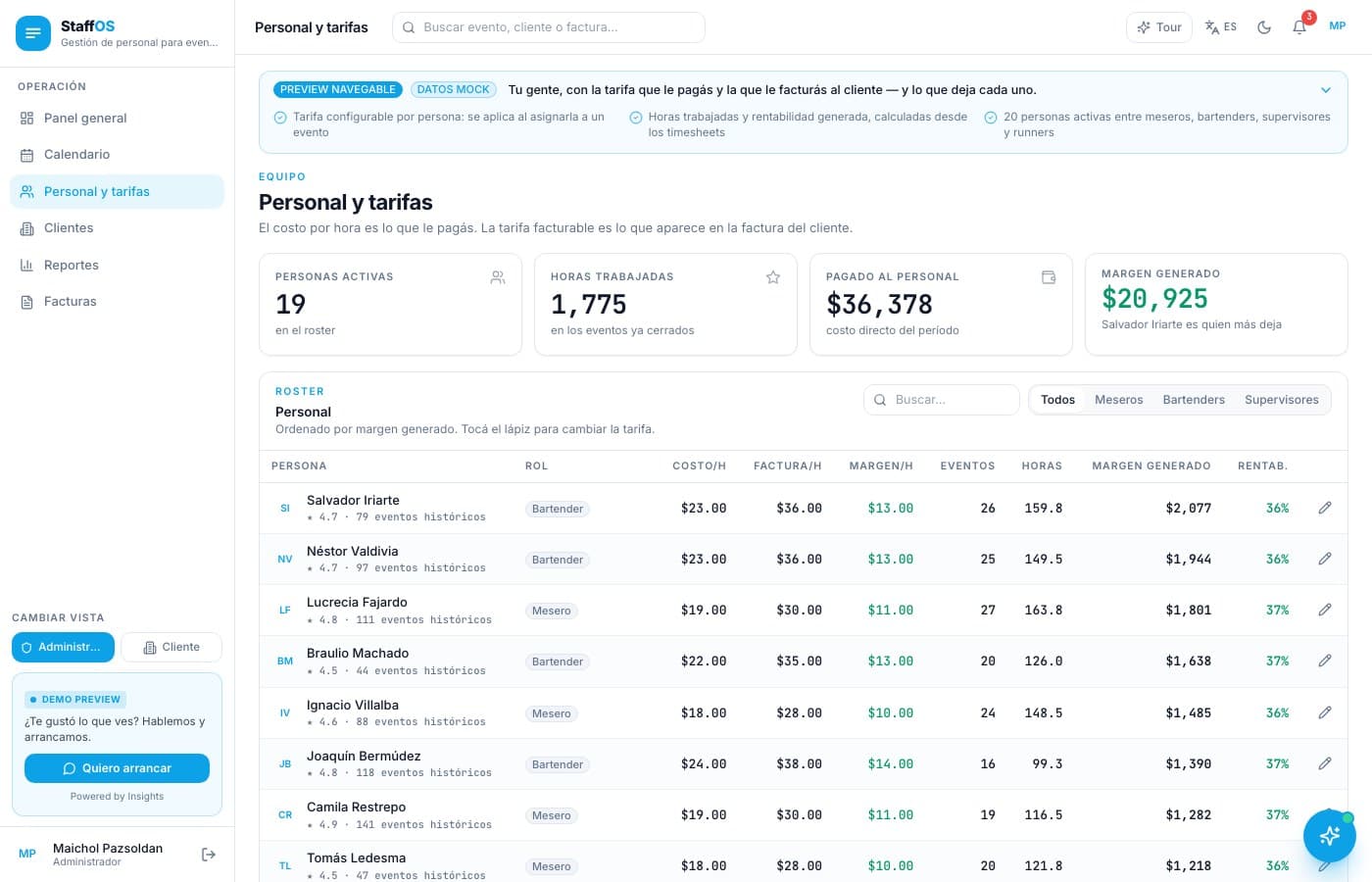
Task: Click the PREVIEW NAVEGABLE badge
Action: coord(338,89)
